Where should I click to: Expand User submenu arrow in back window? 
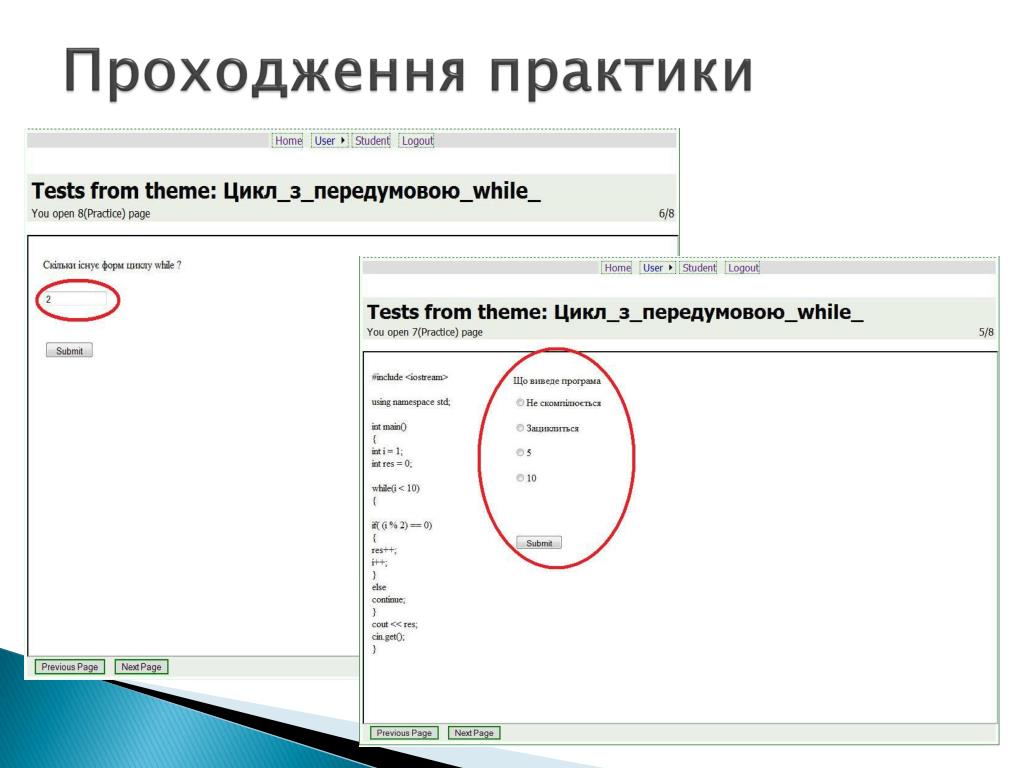(x=342, y=140)
